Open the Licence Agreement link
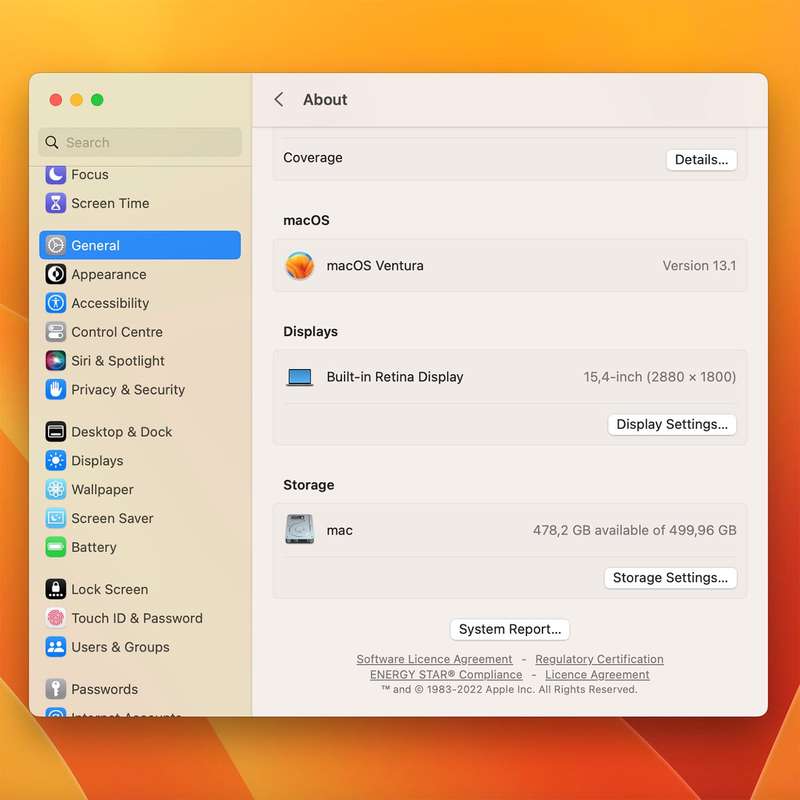 597,674
